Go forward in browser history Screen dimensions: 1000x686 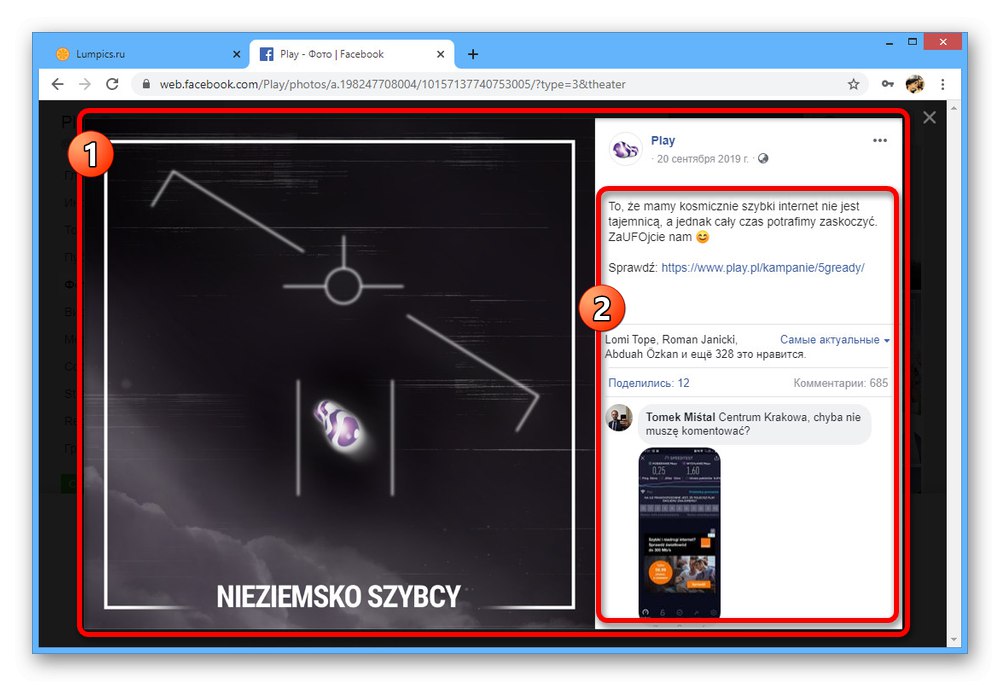(85, 84)
